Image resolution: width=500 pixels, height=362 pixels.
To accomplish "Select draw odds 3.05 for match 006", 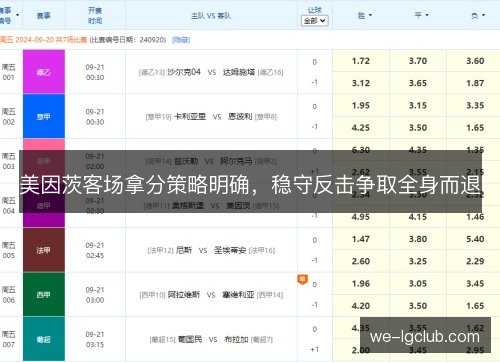I will [418, 284].
